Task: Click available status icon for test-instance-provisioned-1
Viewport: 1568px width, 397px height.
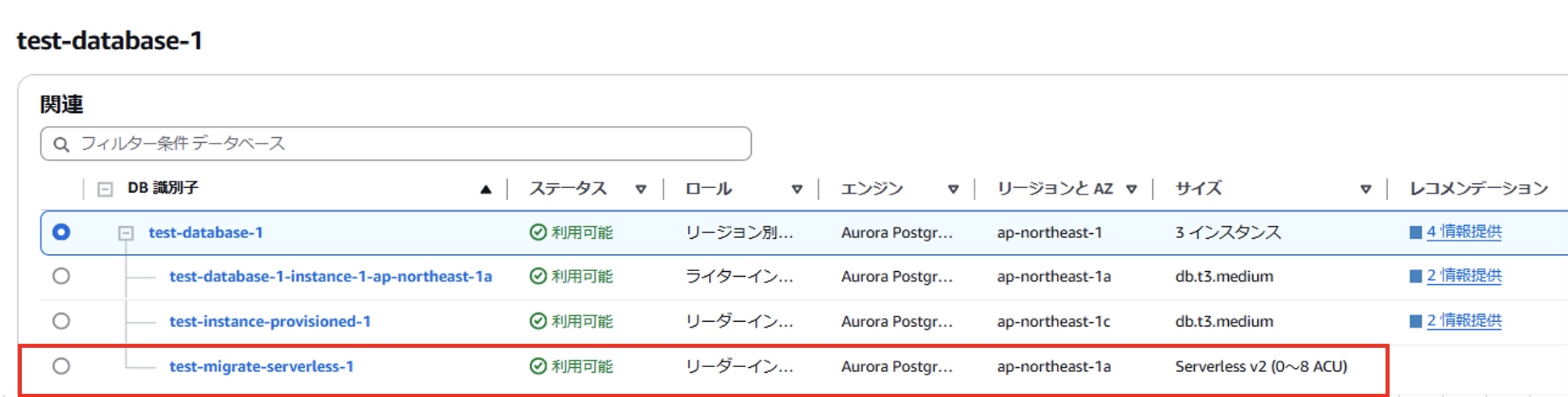Action: tap(539, 321)
